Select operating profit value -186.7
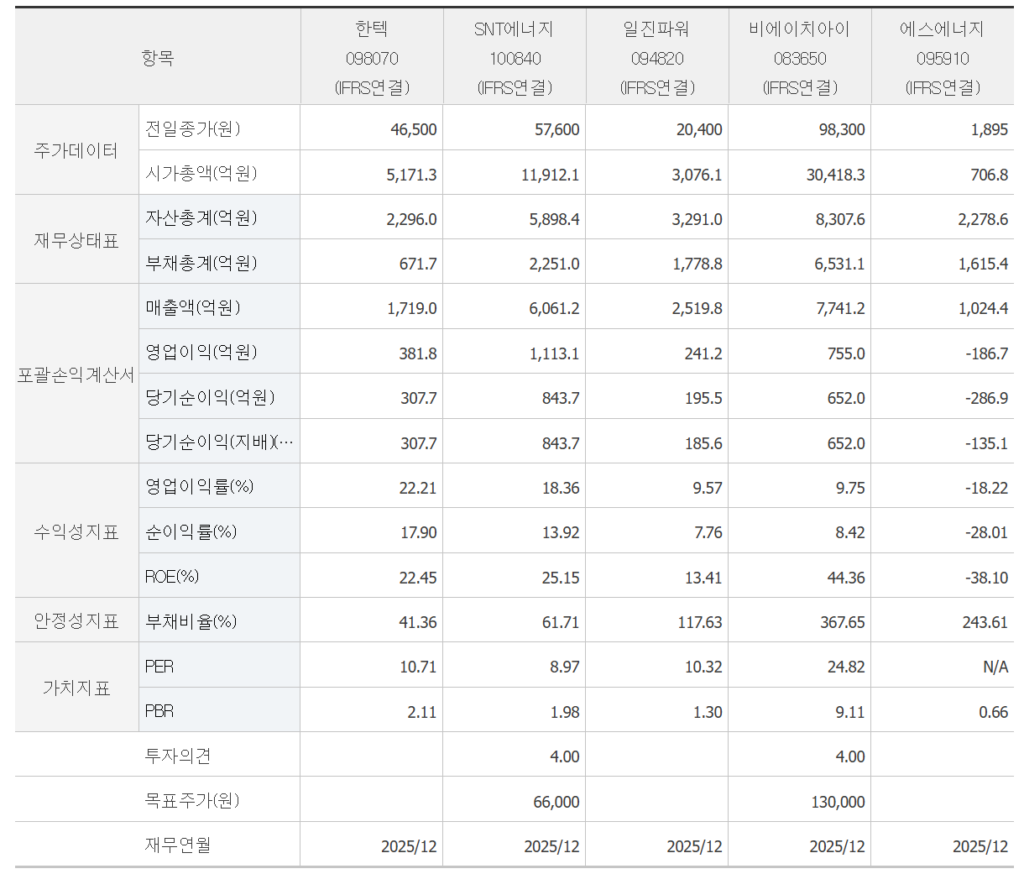The image size is (1024, 874). [987, 353]
